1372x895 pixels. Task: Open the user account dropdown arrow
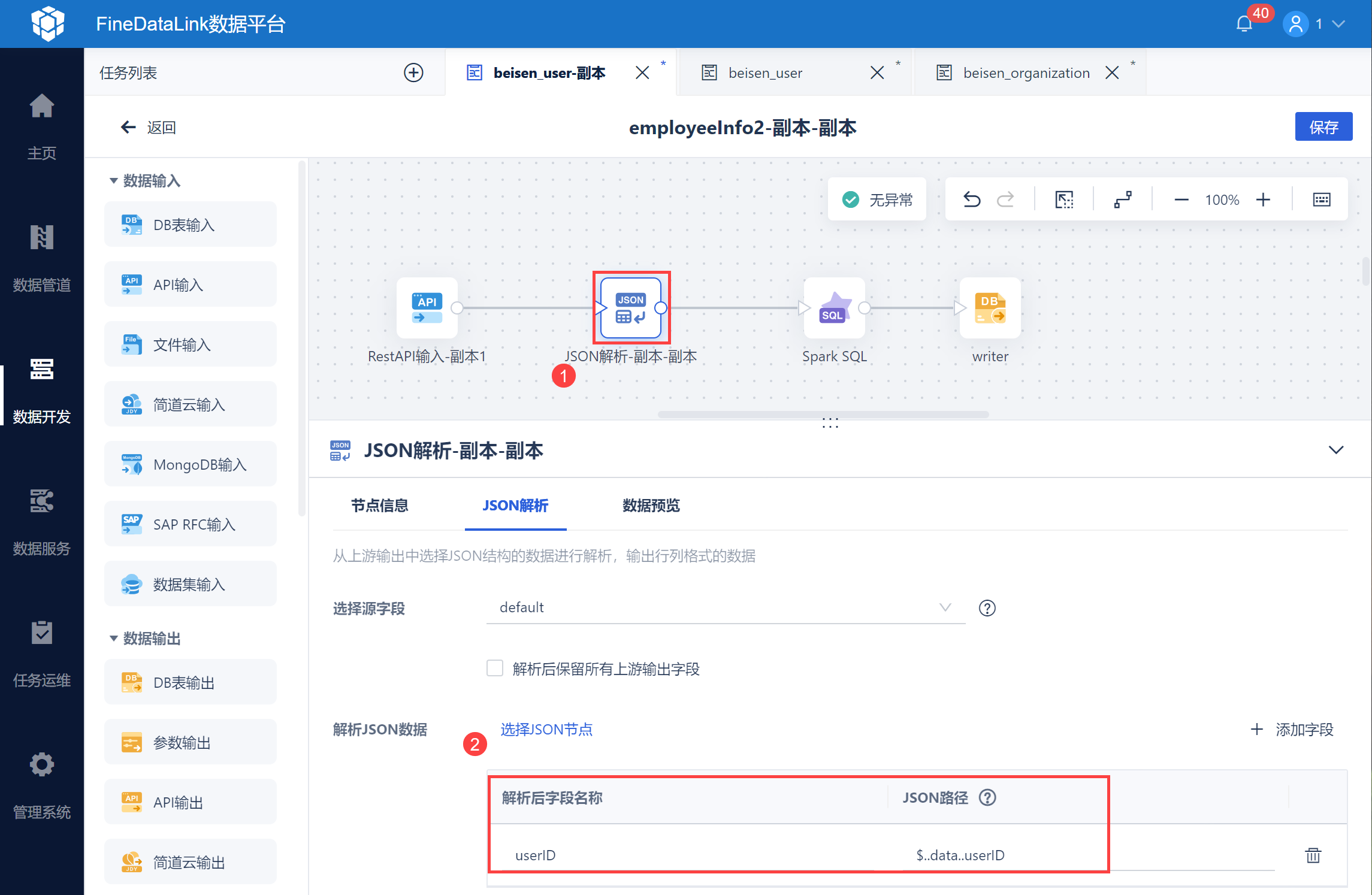tap(1338, 24)
